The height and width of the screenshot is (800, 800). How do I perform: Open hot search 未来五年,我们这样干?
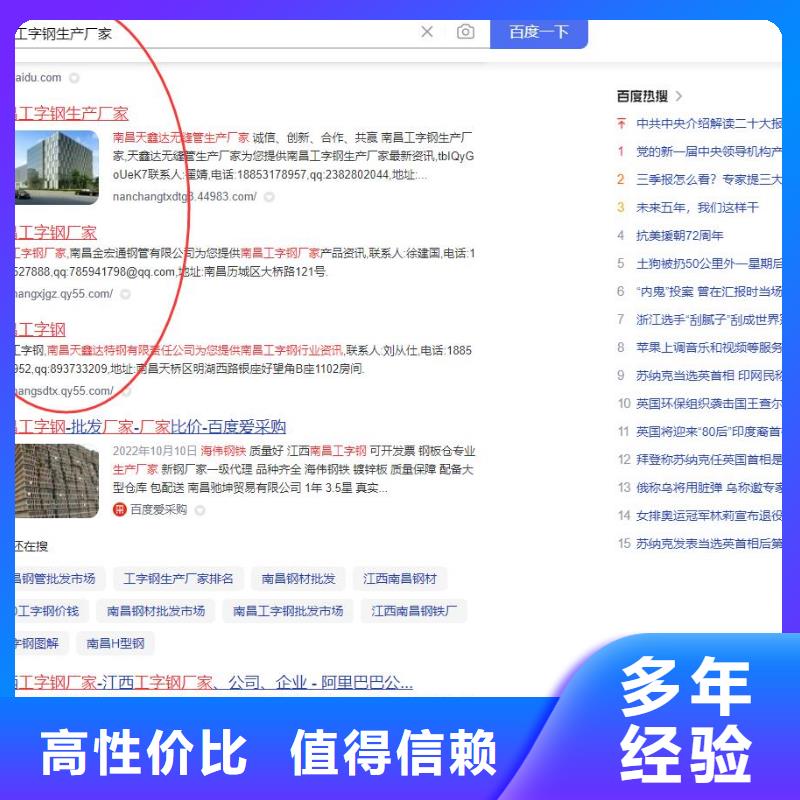click(x=697, y=208)
